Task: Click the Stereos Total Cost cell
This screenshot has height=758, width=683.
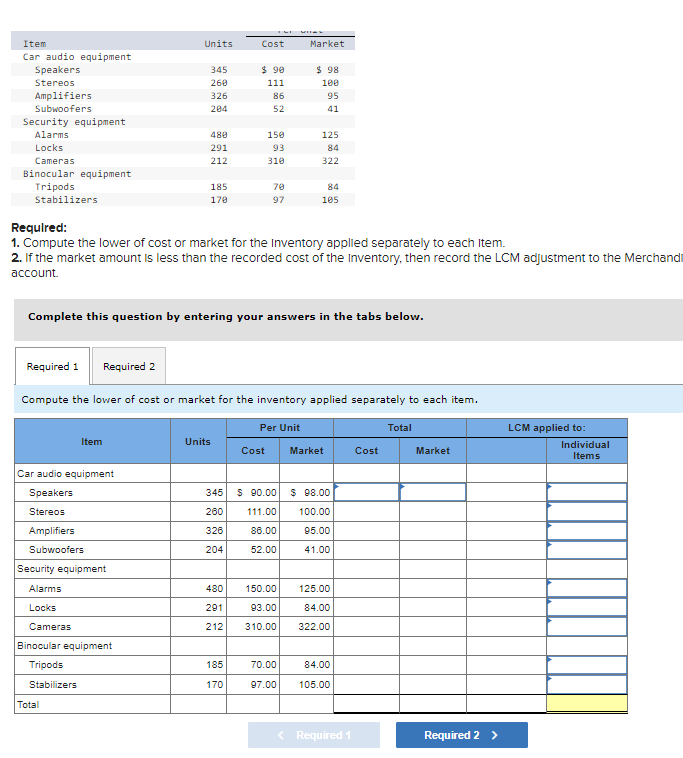Action: click(x=366, y=511)
